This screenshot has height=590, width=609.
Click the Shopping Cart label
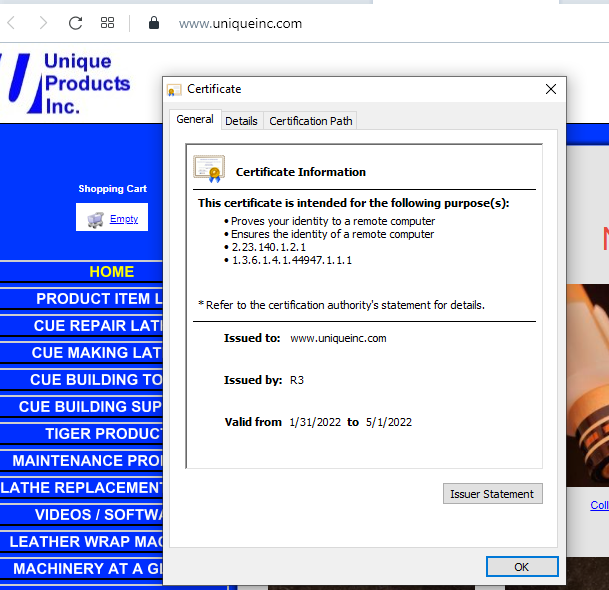click(113, 189)
